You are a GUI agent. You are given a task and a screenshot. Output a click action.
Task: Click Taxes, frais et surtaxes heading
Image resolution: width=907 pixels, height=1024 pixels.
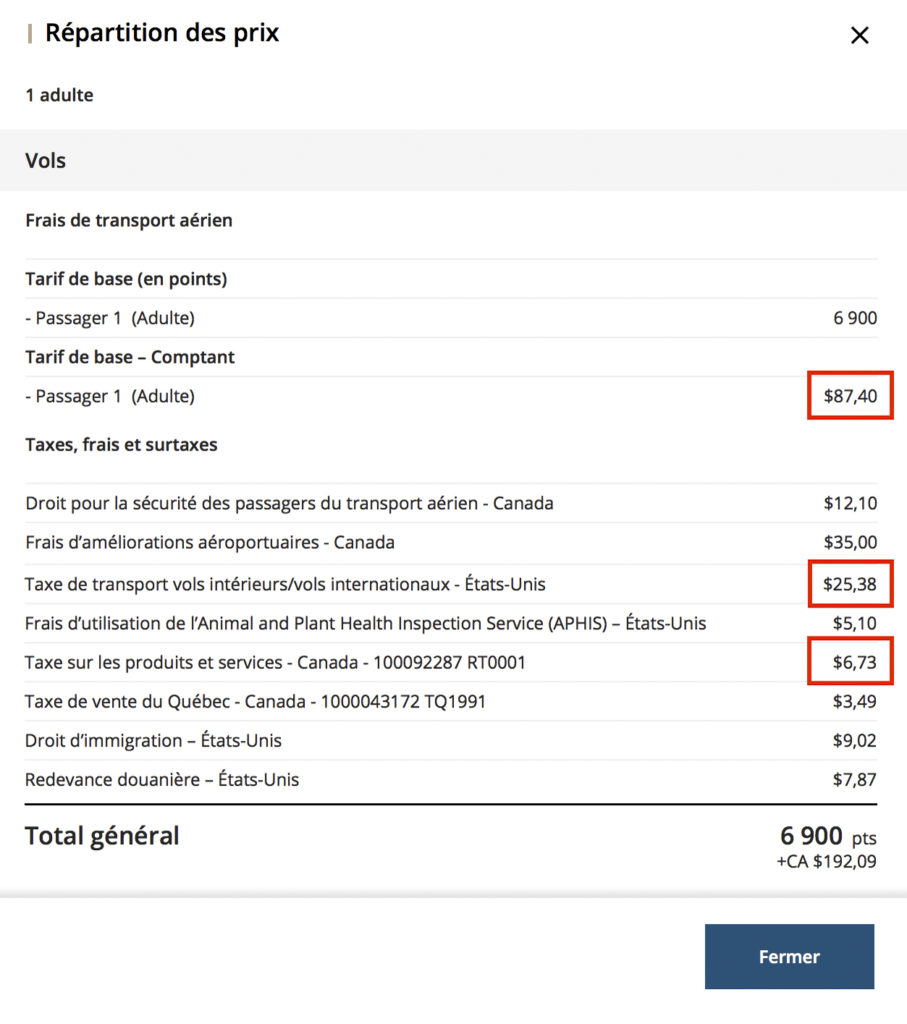click(121, 445)
